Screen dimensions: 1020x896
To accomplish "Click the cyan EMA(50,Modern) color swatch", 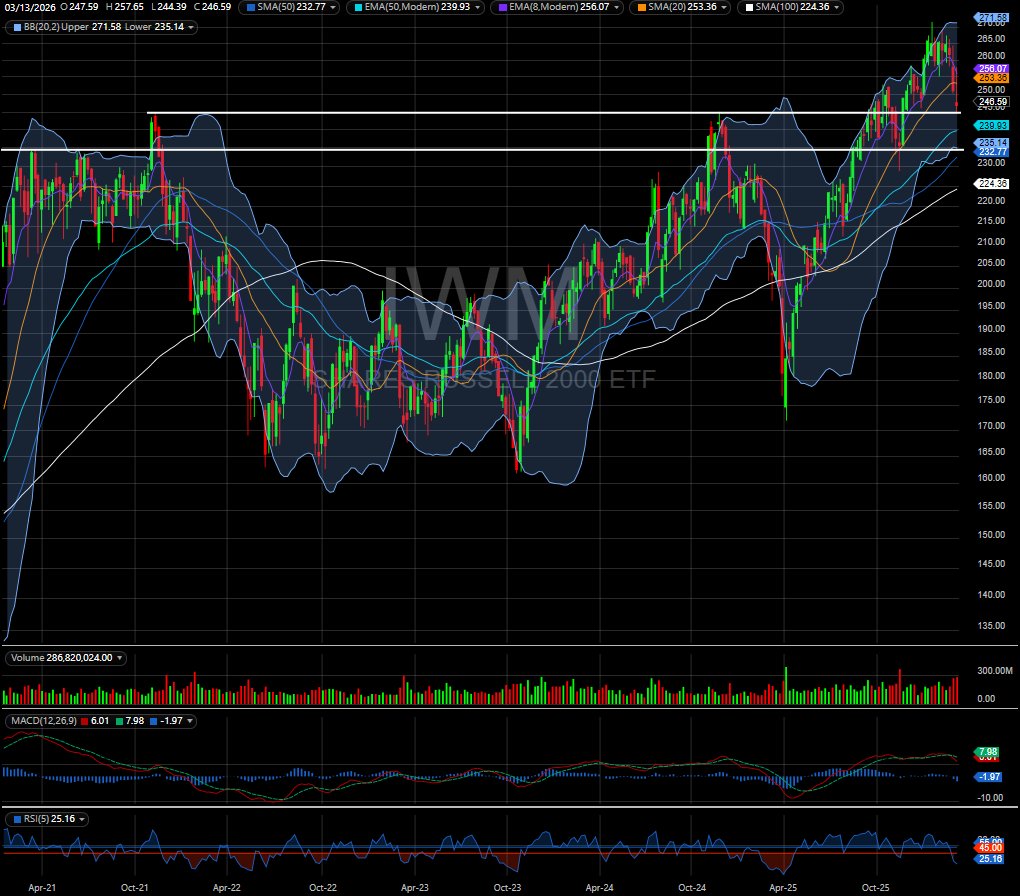I will click(x=358, y=7).
